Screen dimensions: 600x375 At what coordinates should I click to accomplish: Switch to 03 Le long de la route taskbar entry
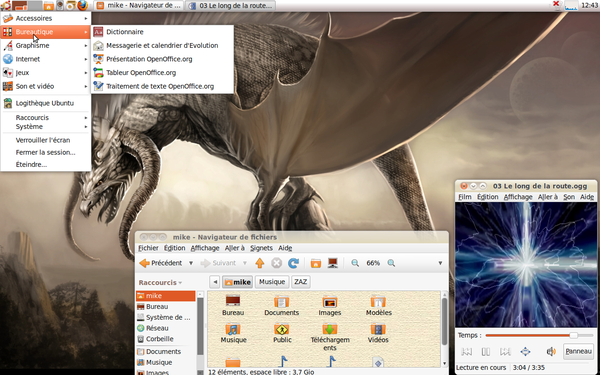pos(231,5)
